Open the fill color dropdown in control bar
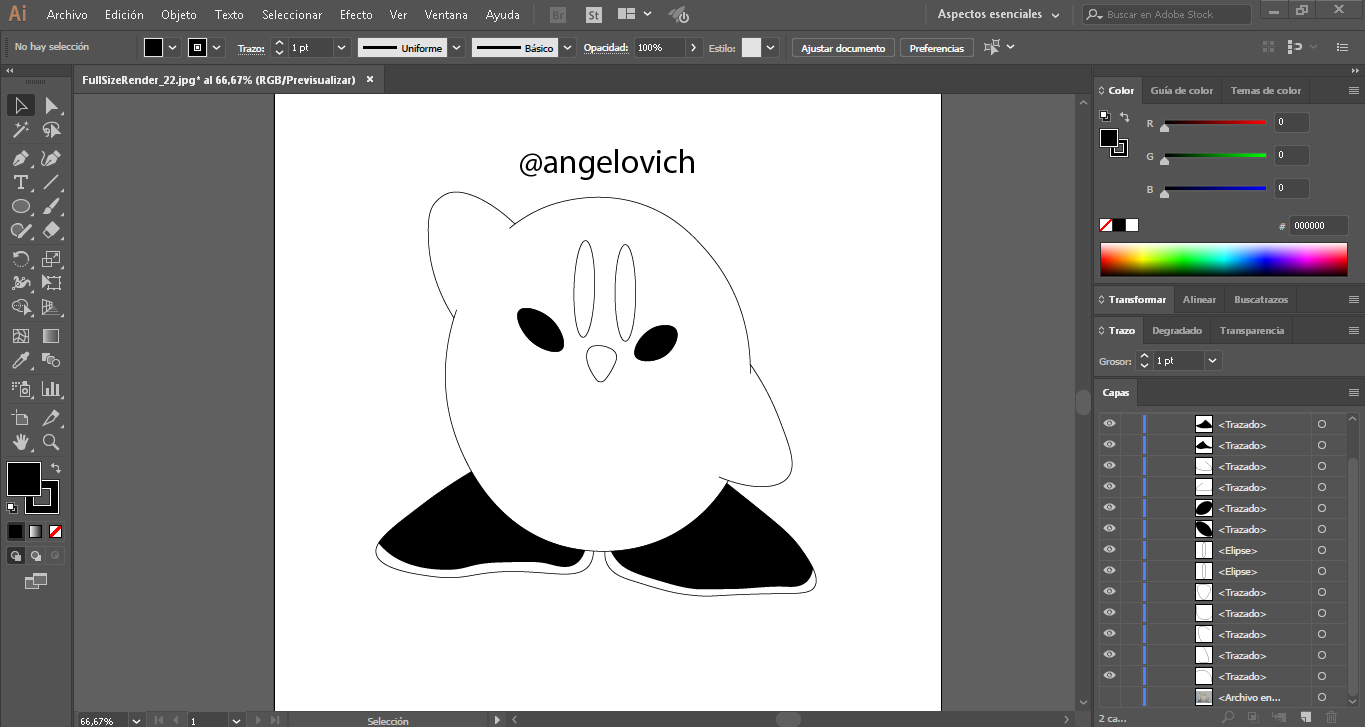This screenshot has width=1365, height=727. pyautogui.click(x=173, y=48)
